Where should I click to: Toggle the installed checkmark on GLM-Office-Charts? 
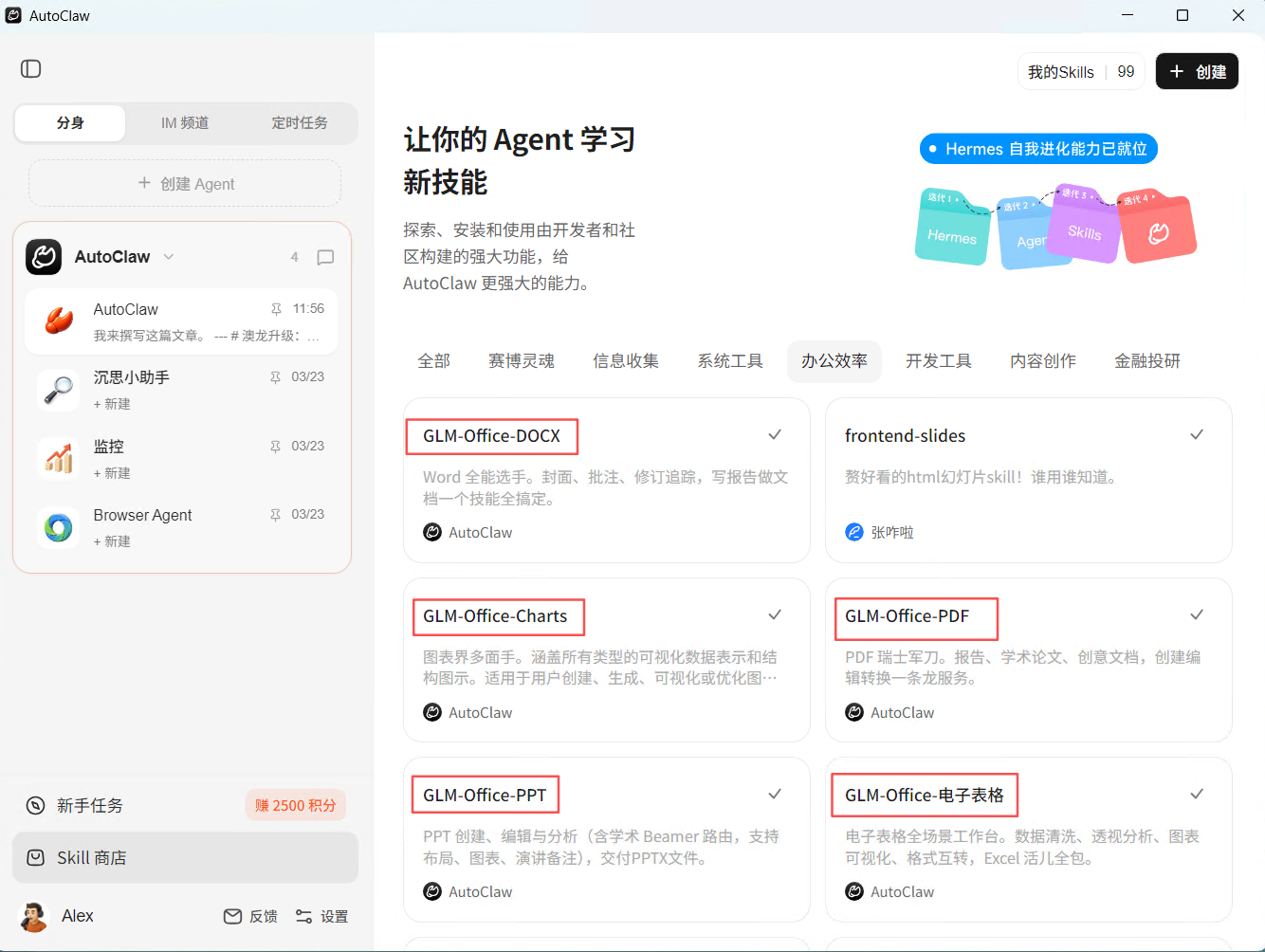[775, 614]
